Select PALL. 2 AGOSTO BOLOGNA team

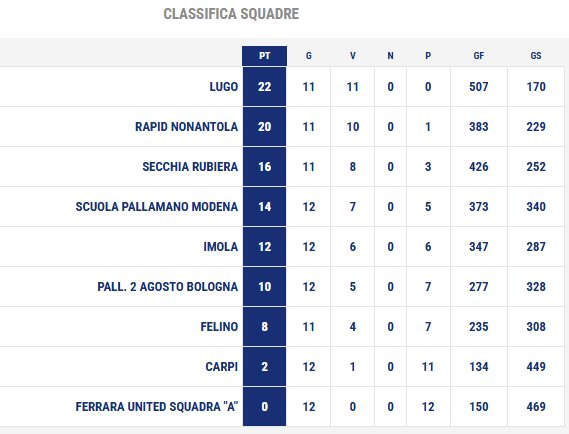[168, 287]
